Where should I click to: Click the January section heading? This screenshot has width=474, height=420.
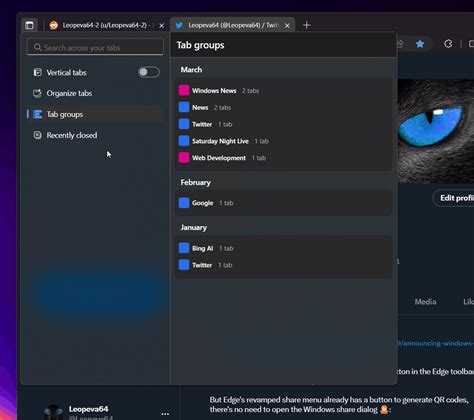click(x=194, y=227)
